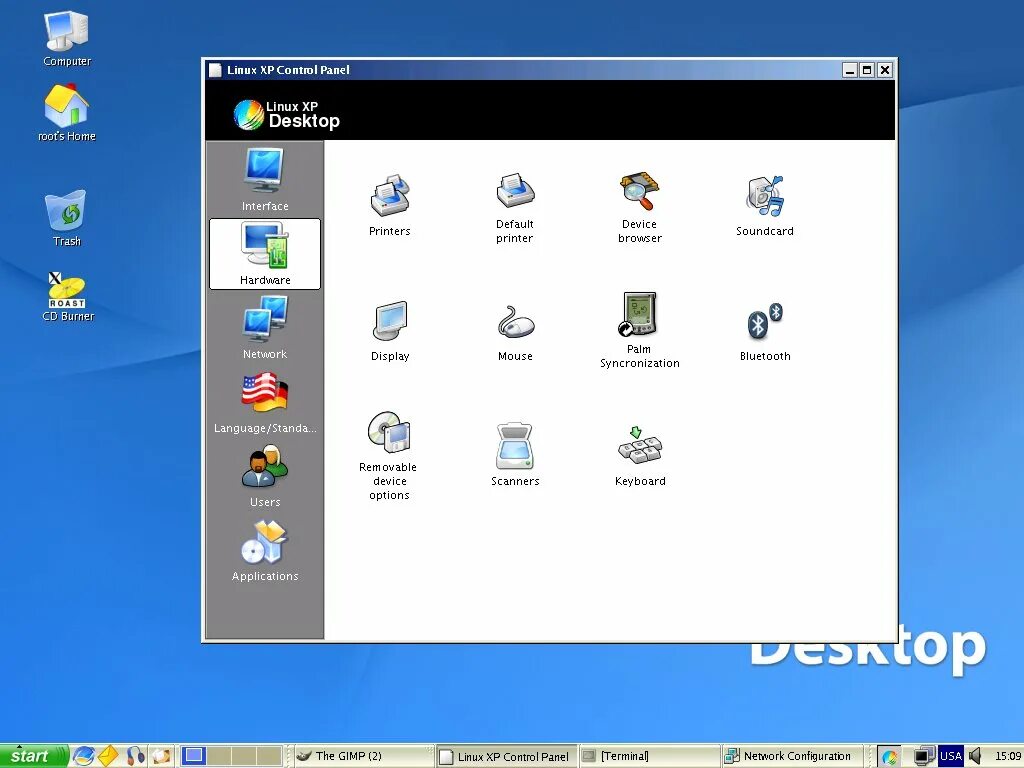The height and width of the screenshot is (768, 1024).
Task: Click the USA keyboard layout indicator
Action: pos(951,756)
